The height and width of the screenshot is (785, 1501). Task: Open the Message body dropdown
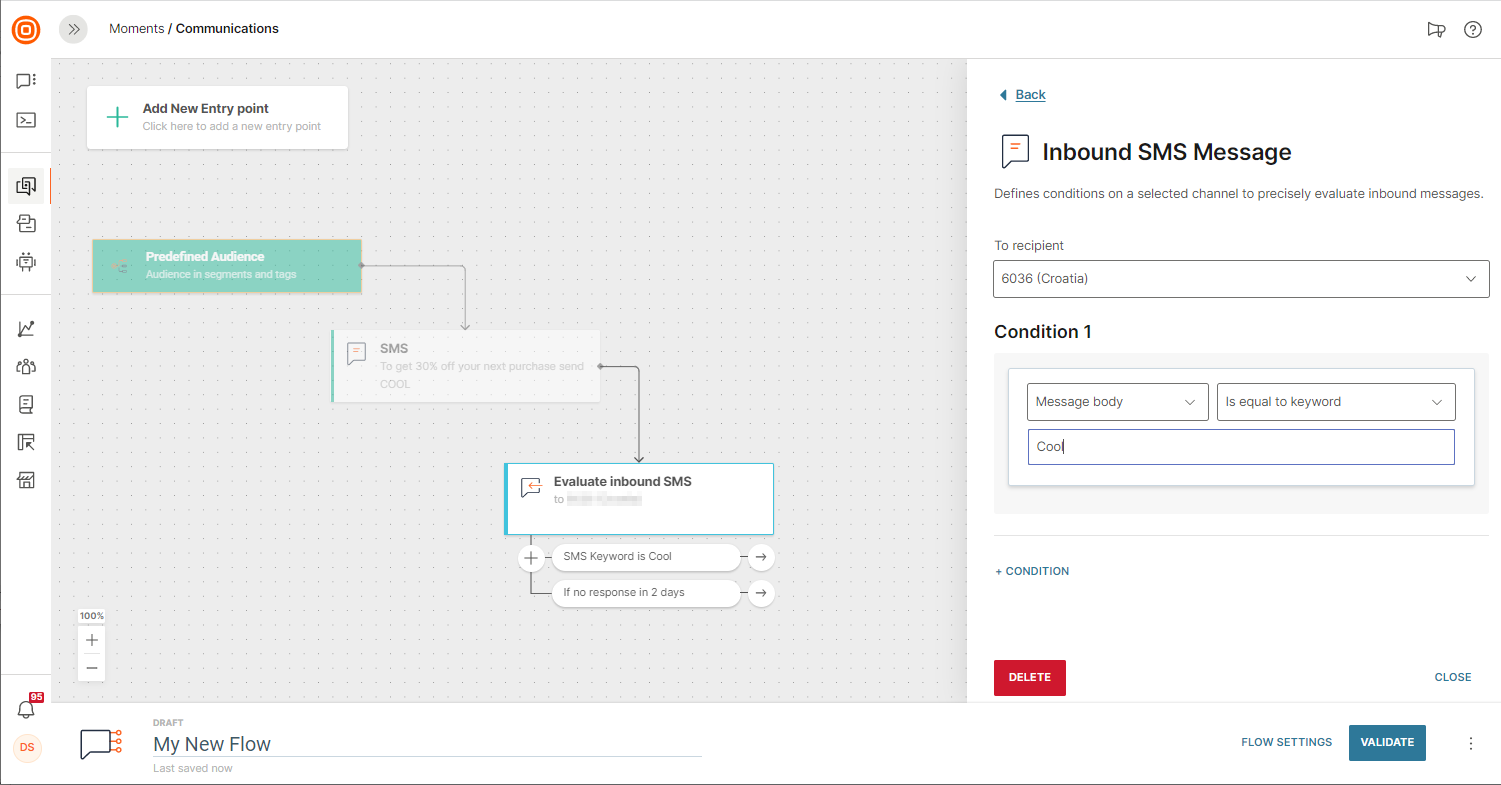click(1116, 402)
